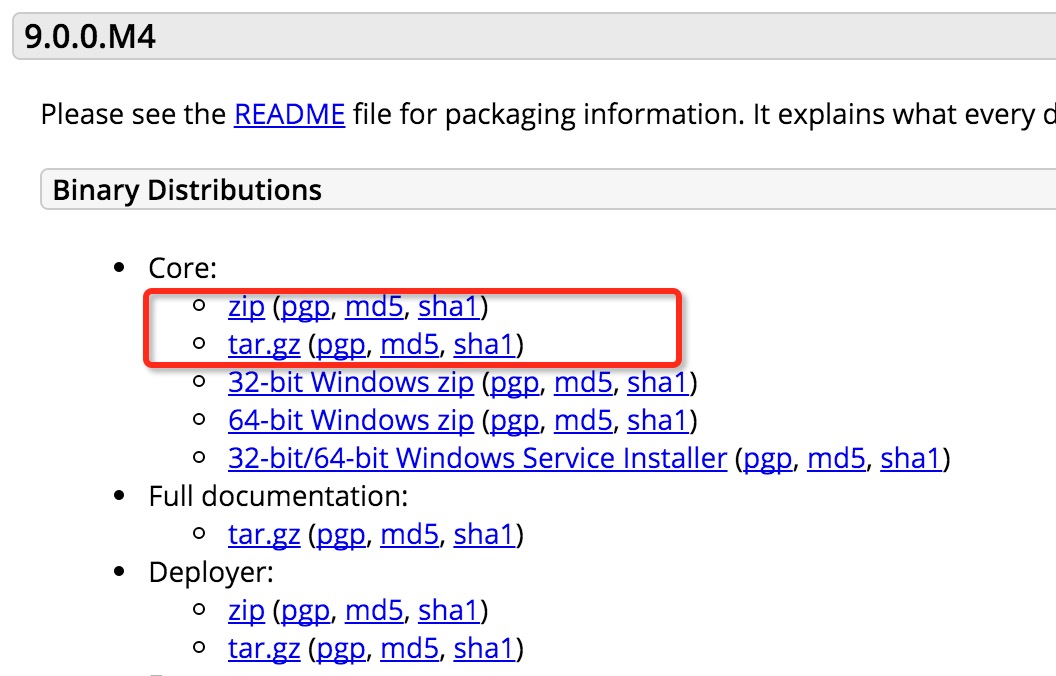Viewport: 1056px width, 676px height.
Task: Open pgp for 32-bit Windows zip
Action: pos(514,383)
